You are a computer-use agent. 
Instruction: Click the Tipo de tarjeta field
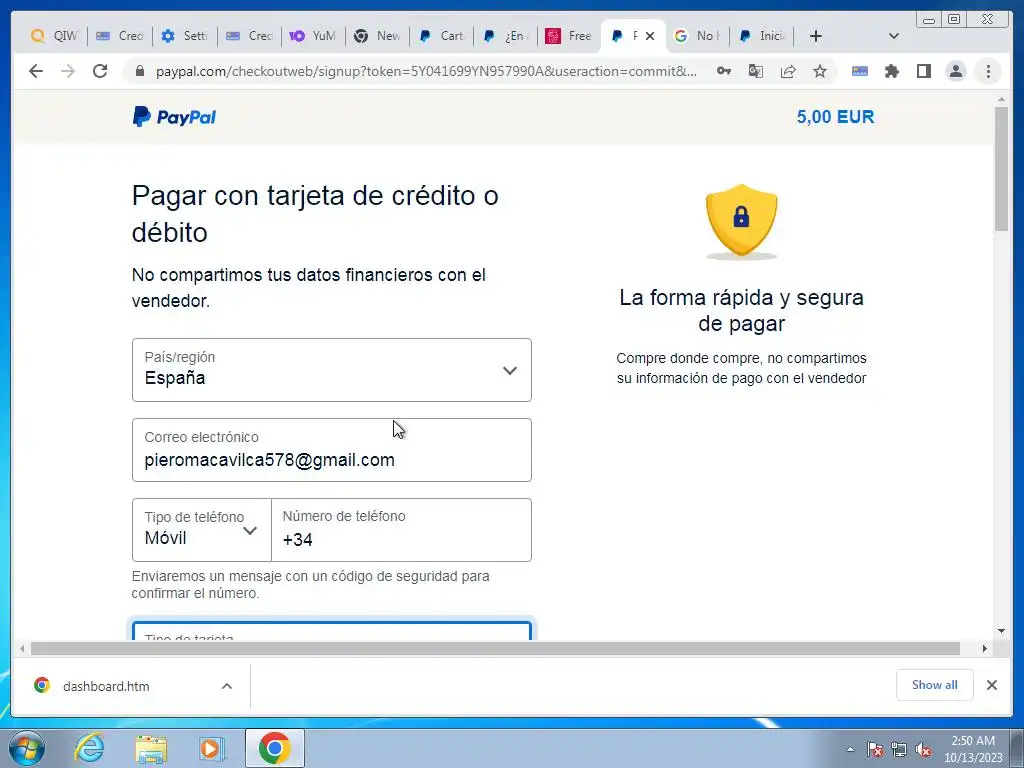coord(332,631)
